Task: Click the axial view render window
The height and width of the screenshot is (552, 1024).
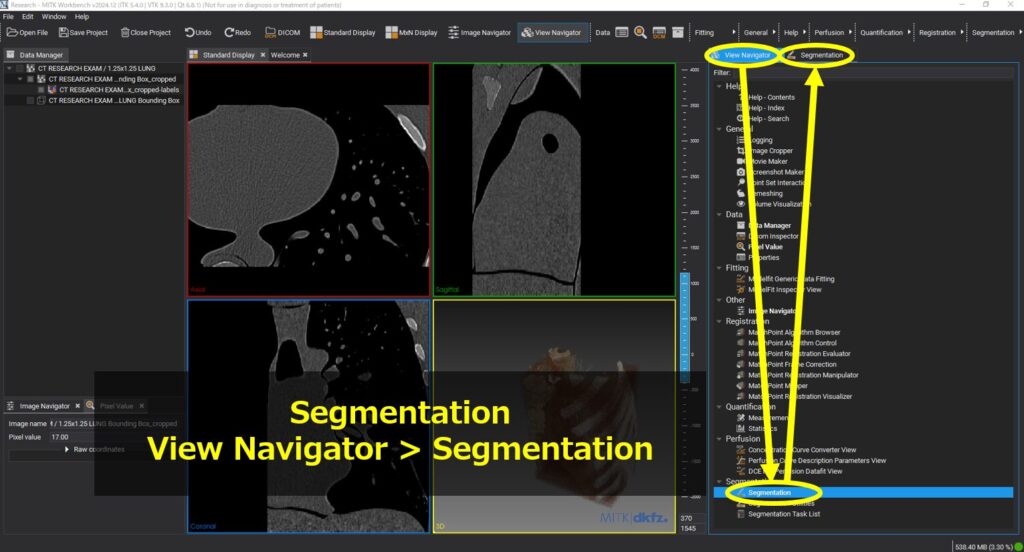Action: [x=308, y=179]
